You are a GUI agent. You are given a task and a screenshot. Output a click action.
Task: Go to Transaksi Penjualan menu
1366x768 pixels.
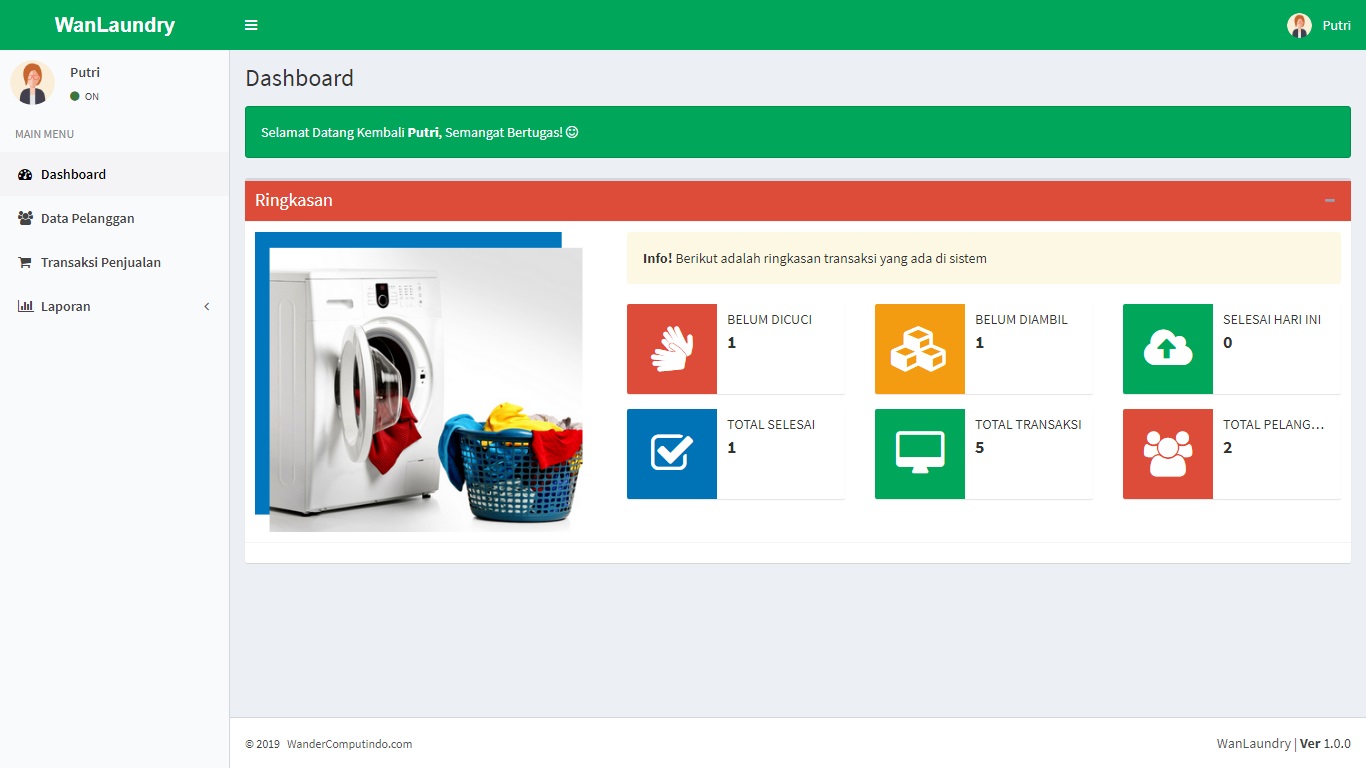(x=100, y=263)
